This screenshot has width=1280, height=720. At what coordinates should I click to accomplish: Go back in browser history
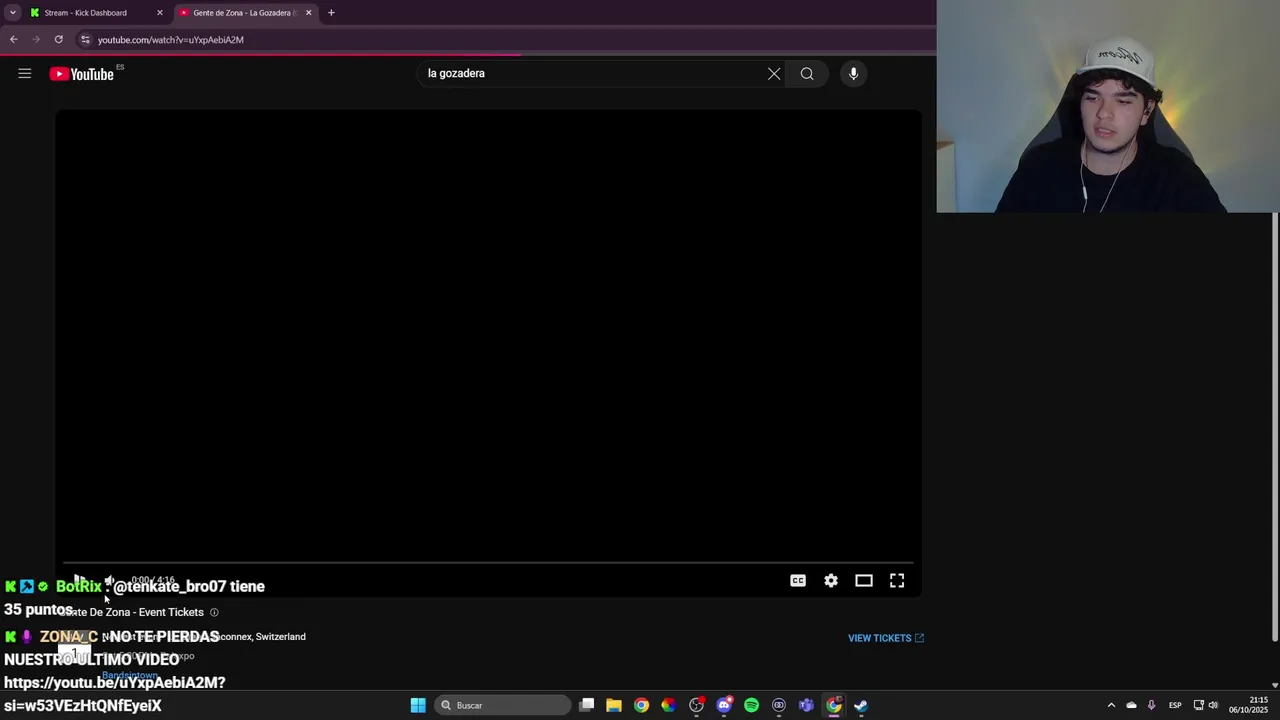point(13,39)
